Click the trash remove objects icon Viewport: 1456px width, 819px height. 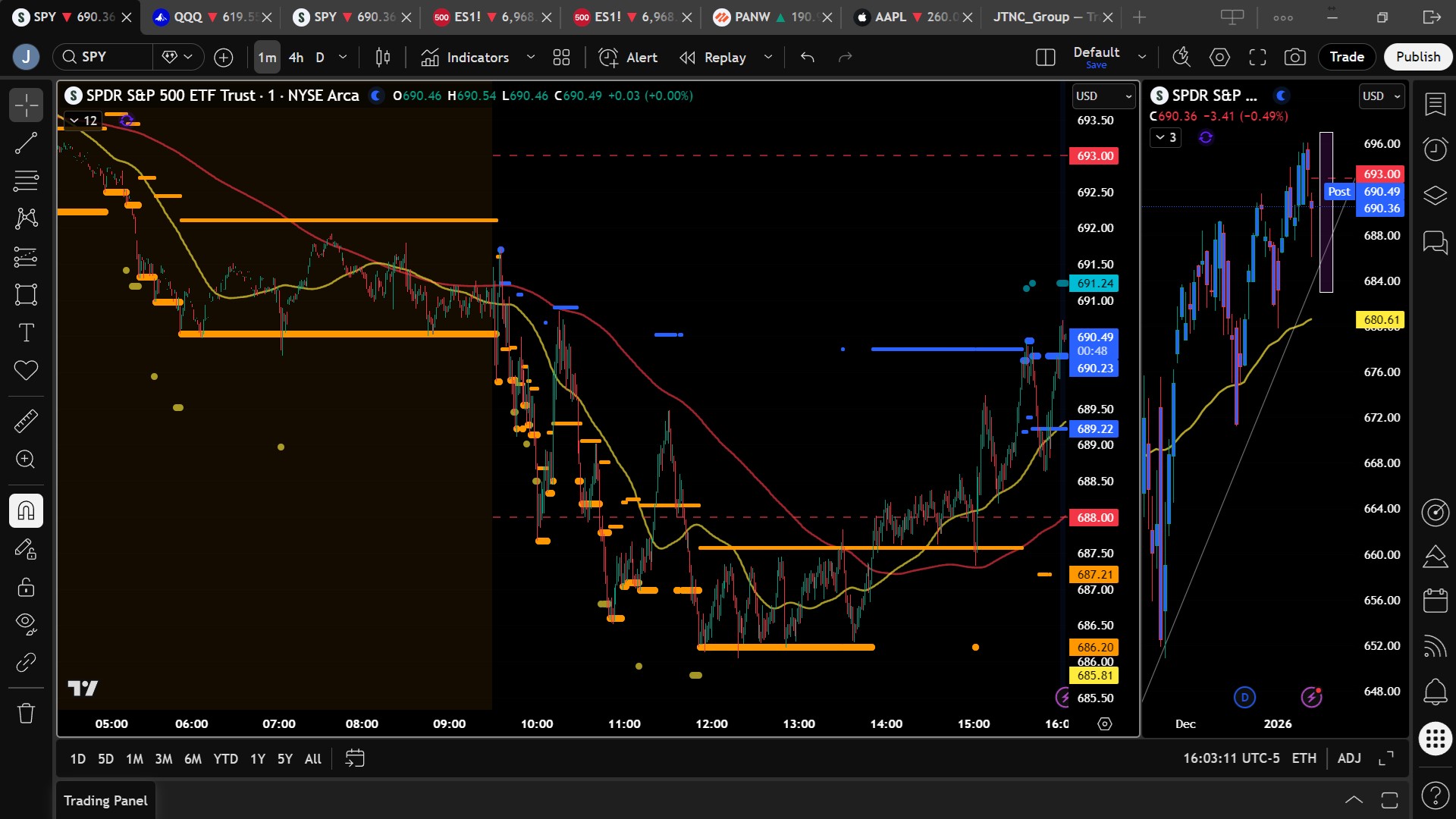(26, 713)
